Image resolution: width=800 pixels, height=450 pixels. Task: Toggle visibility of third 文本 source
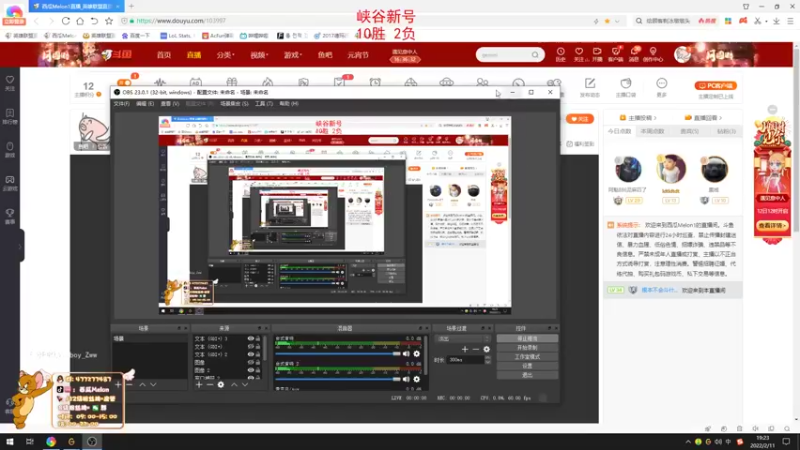[x=251, y=354]
